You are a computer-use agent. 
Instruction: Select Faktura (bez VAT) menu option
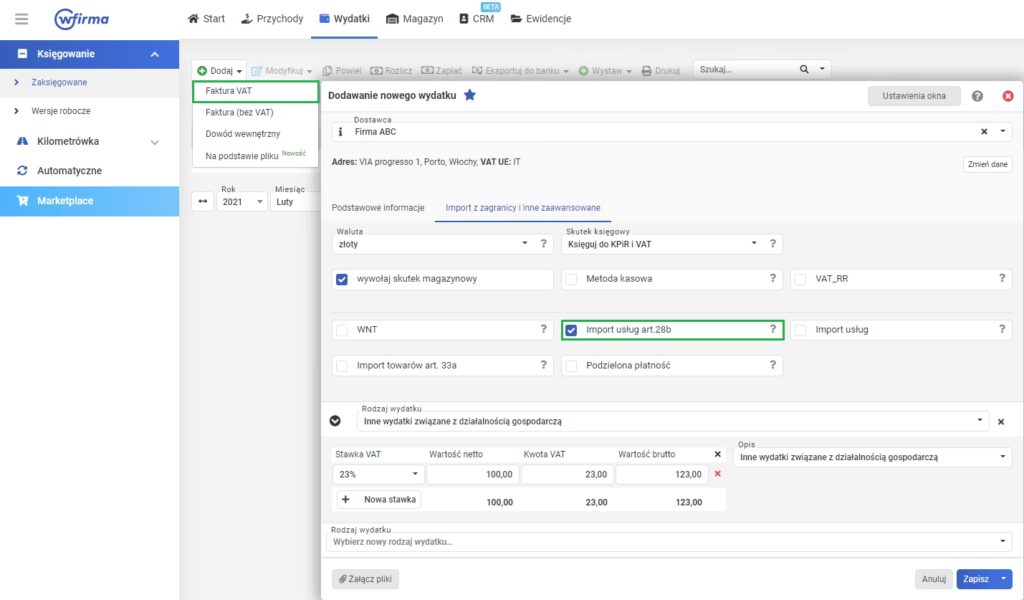click(239, 112)
